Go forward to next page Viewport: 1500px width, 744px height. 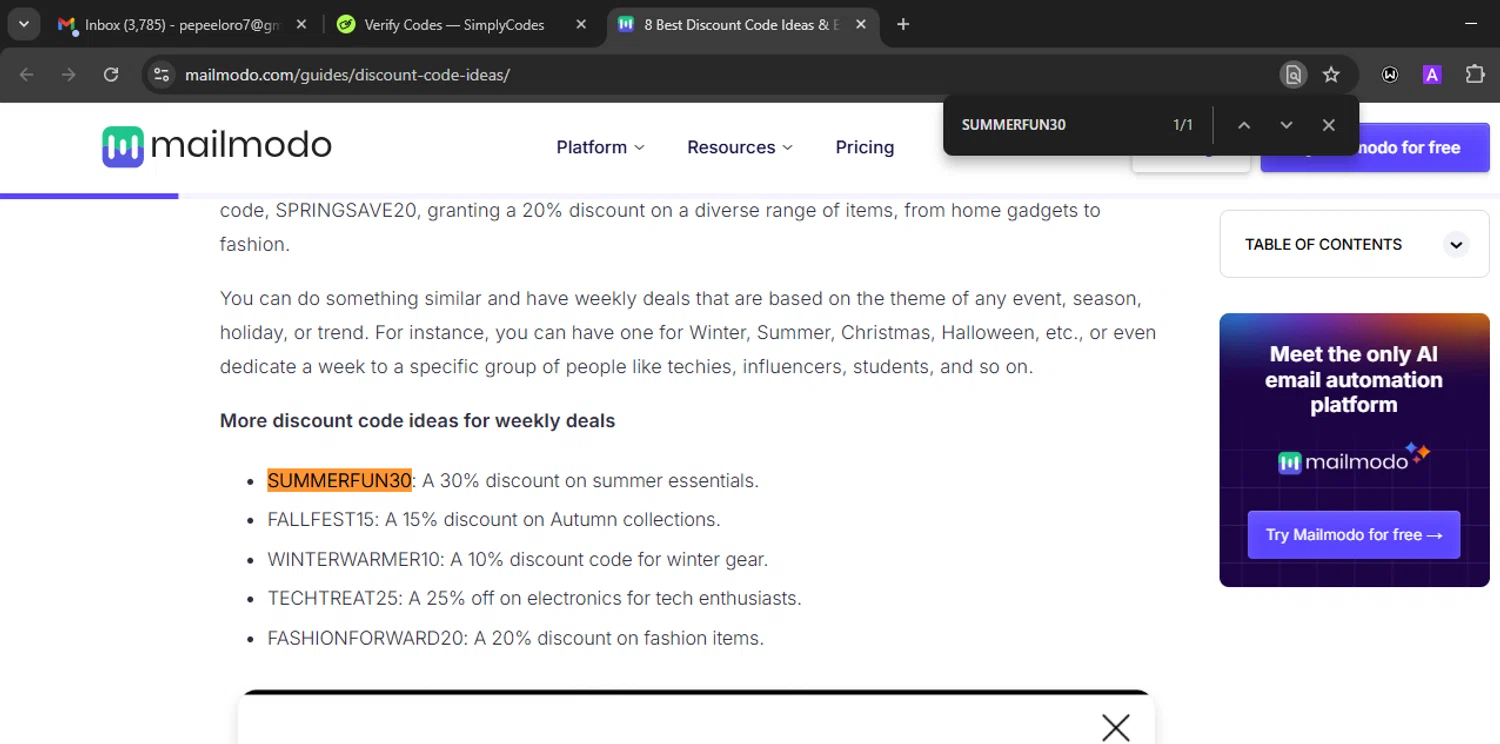pyautogui.click(x=68, y=74)
